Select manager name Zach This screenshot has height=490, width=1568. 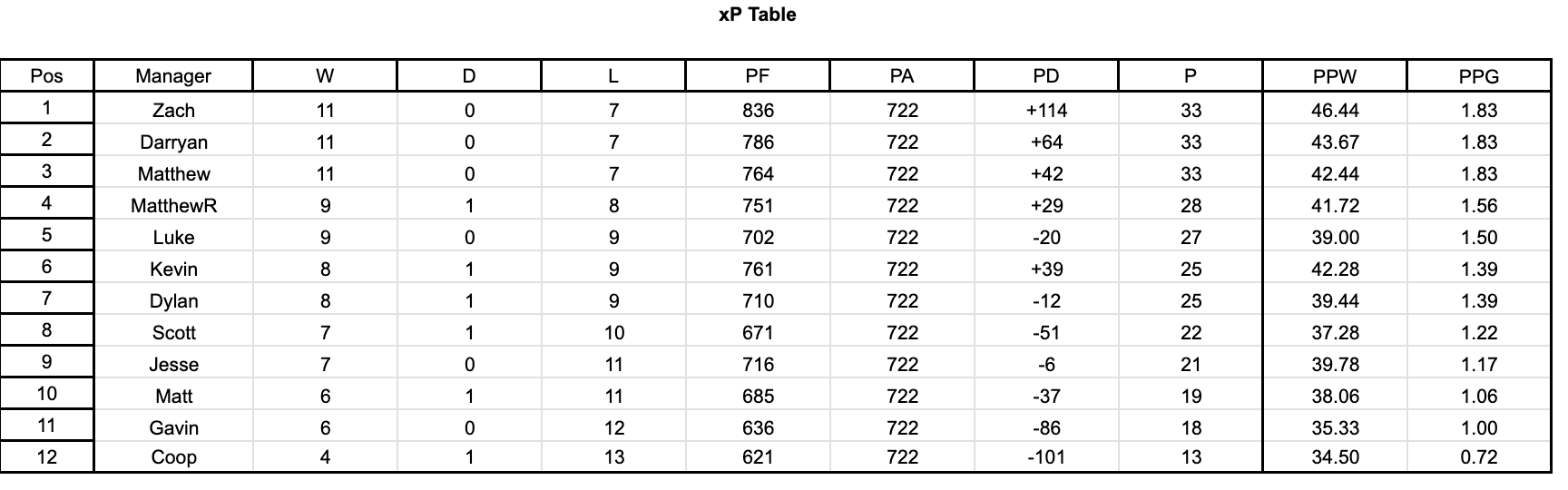click(x=173, y=111)
